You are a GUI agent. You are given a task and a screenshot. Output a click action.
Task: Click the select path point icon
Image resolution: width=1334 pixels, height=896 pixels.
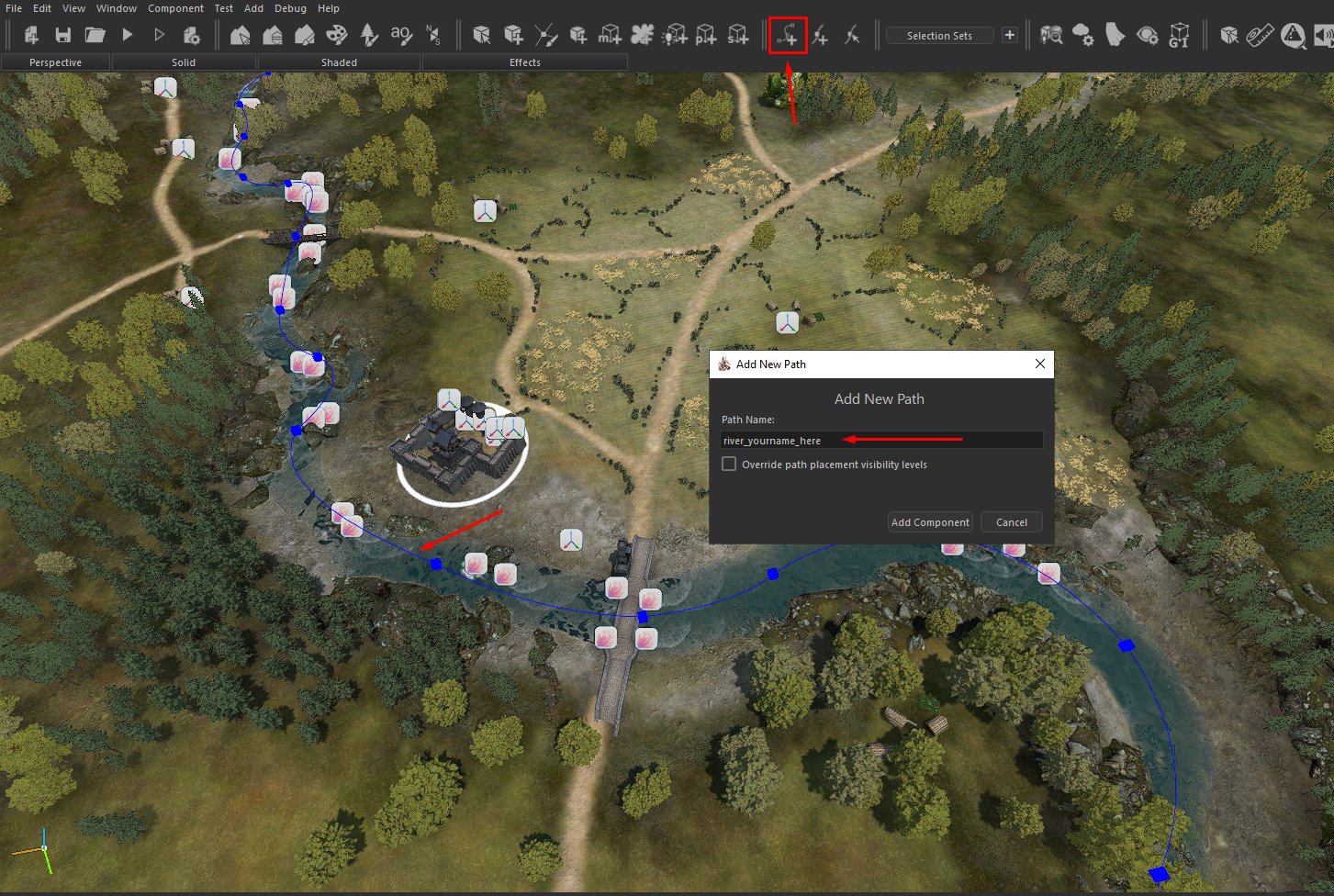click(x=852, y=35)
